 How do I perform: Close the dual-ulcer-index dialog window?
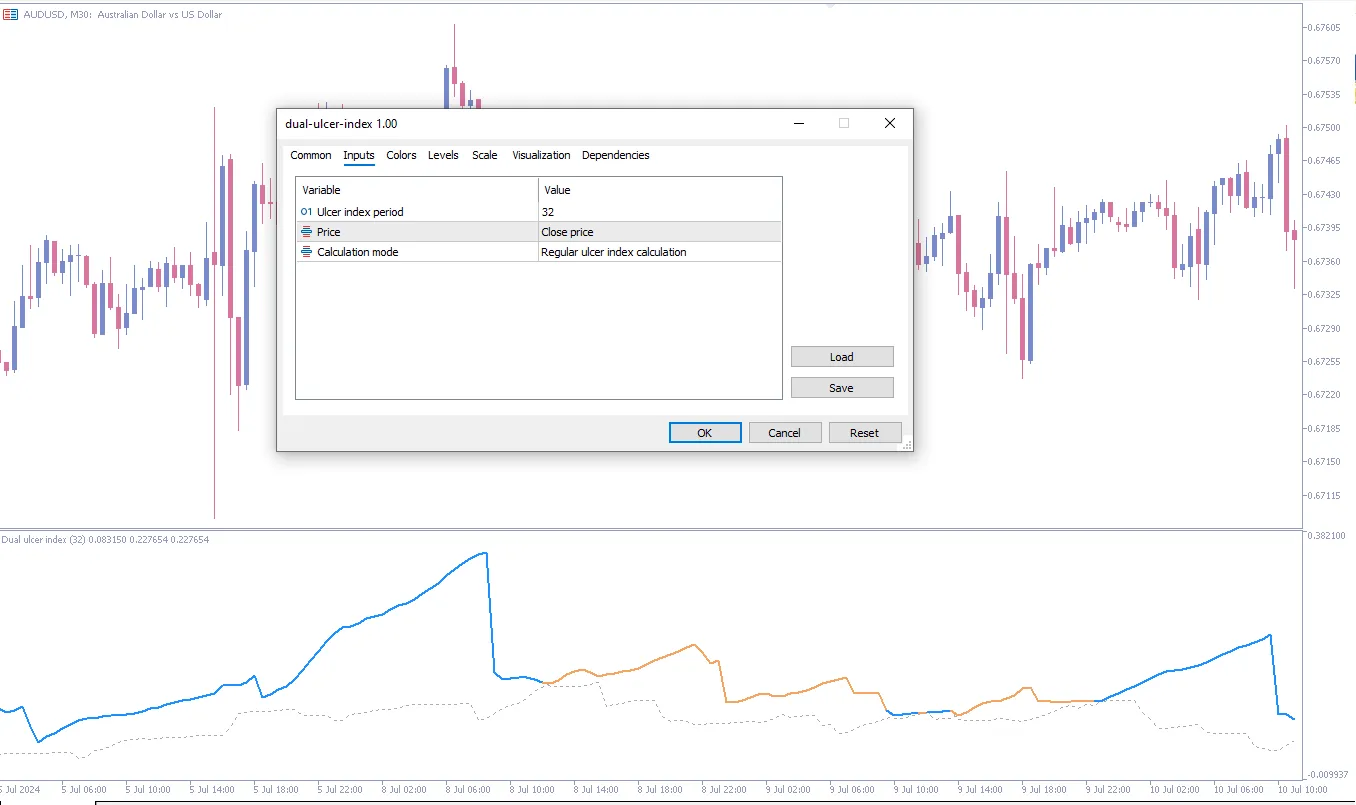click(889, 123)
